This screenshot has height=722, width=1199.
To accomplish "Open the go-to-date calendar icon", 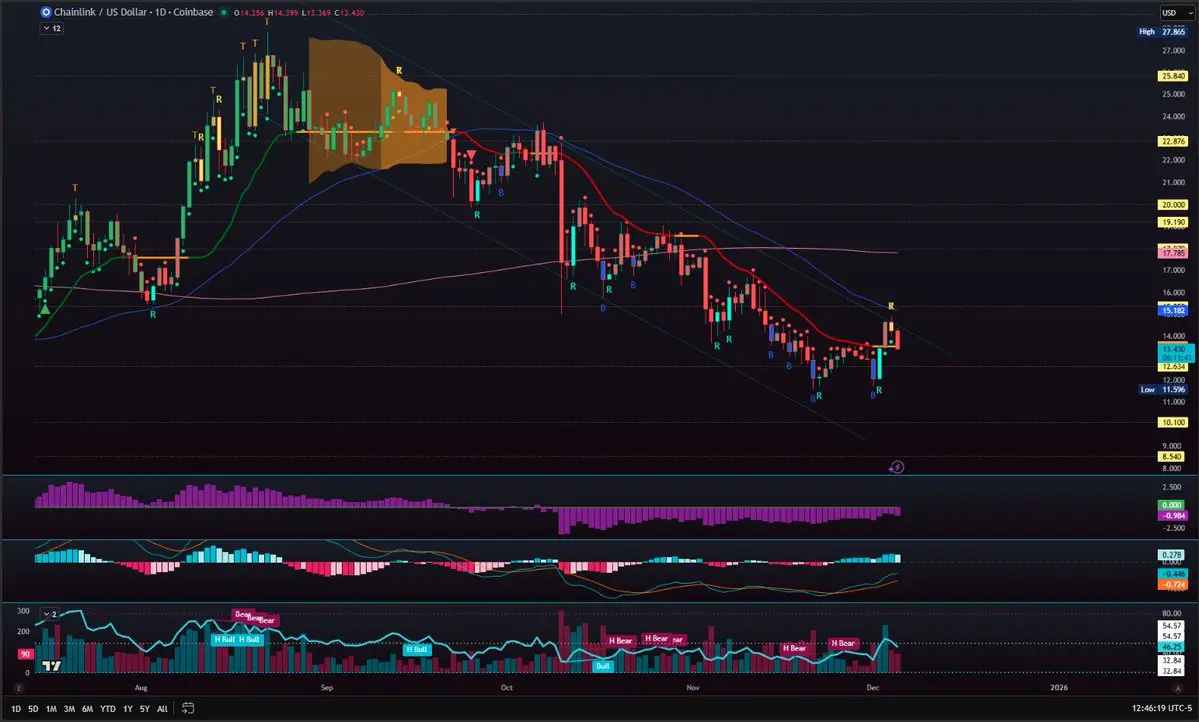I will (187, 708).
